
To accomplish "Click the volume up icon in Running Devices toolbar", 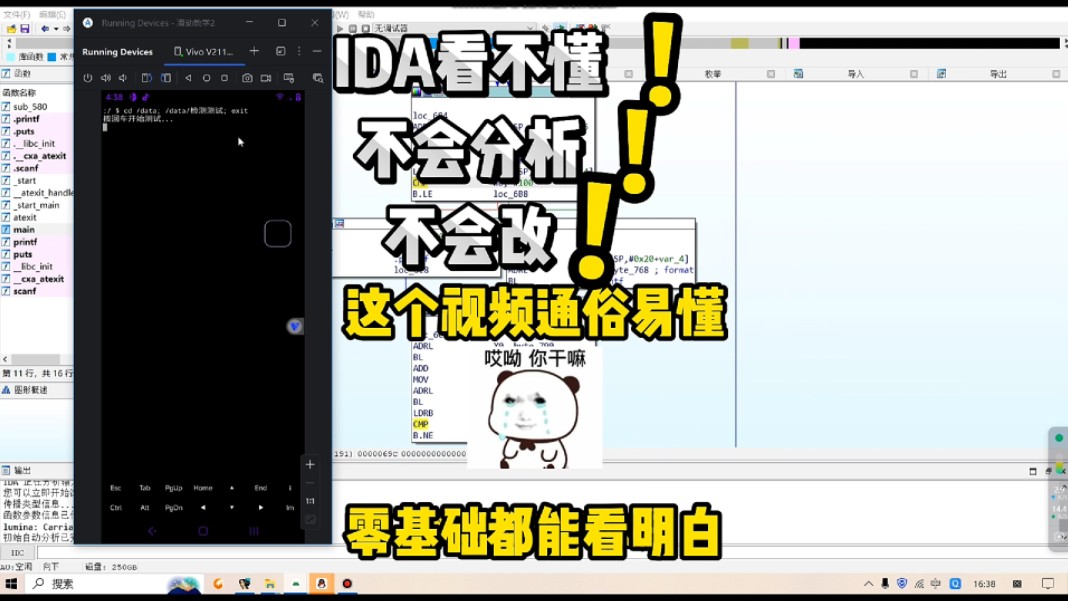I will 106,78.
